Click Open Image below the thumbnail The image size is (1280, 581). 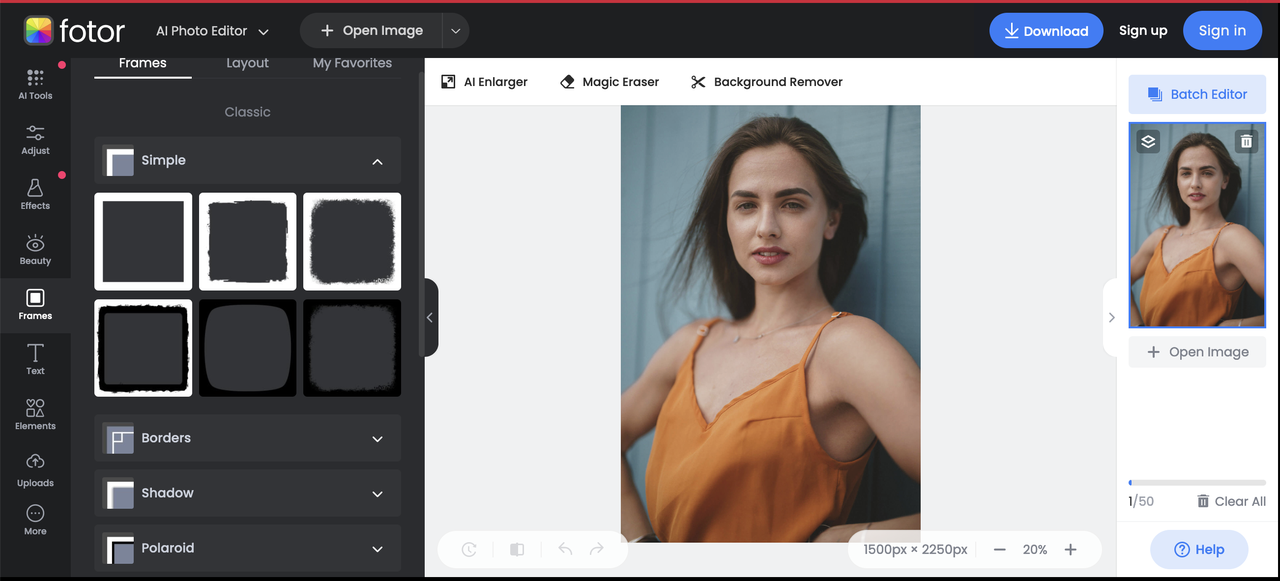coord(1197,352)
